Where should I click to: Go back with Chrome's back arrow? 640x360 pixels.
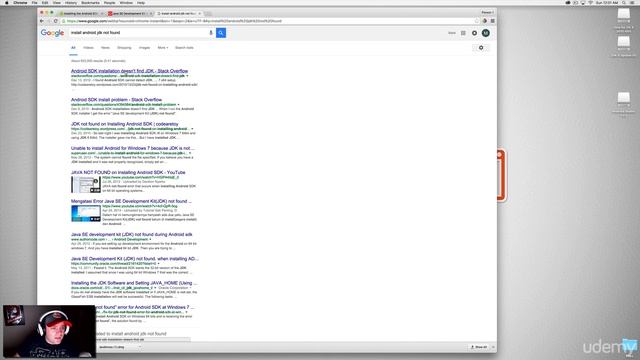(x=42, y=21)
